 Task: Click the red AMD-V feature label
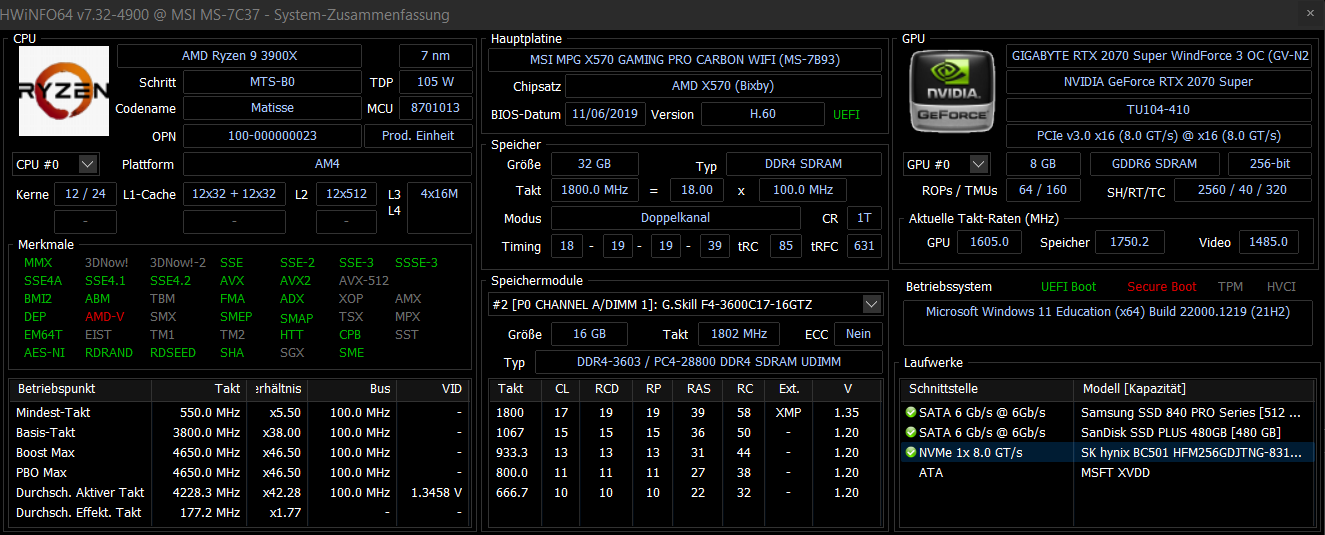pos(105,317)
